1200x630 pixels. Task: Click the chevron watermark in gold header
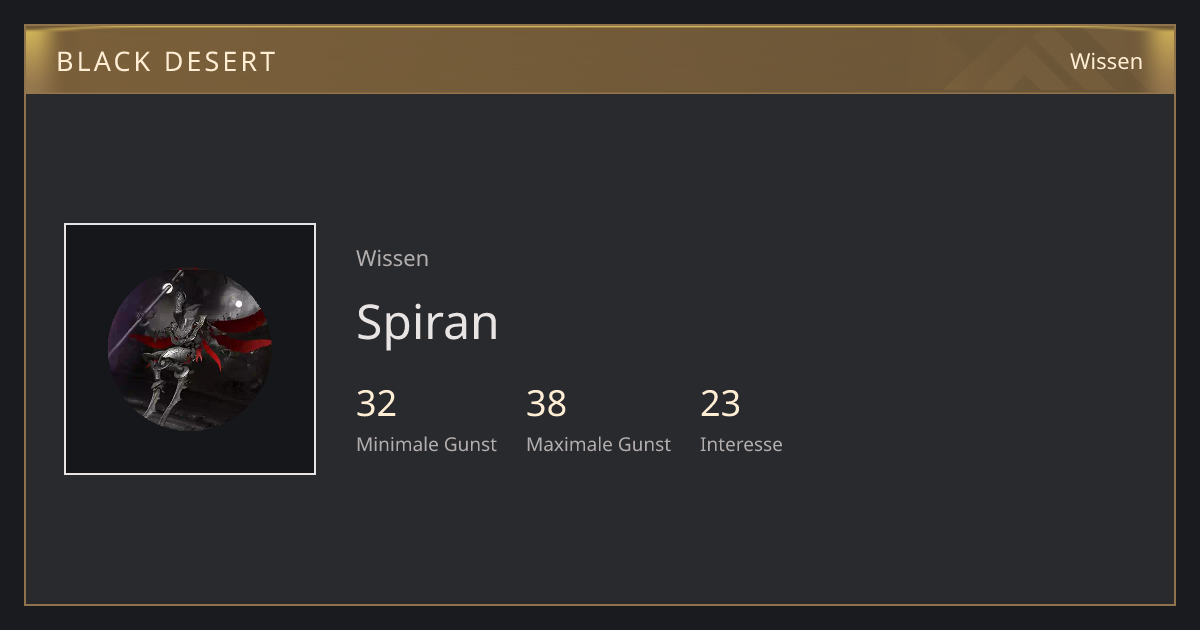tap(1040, 62)
